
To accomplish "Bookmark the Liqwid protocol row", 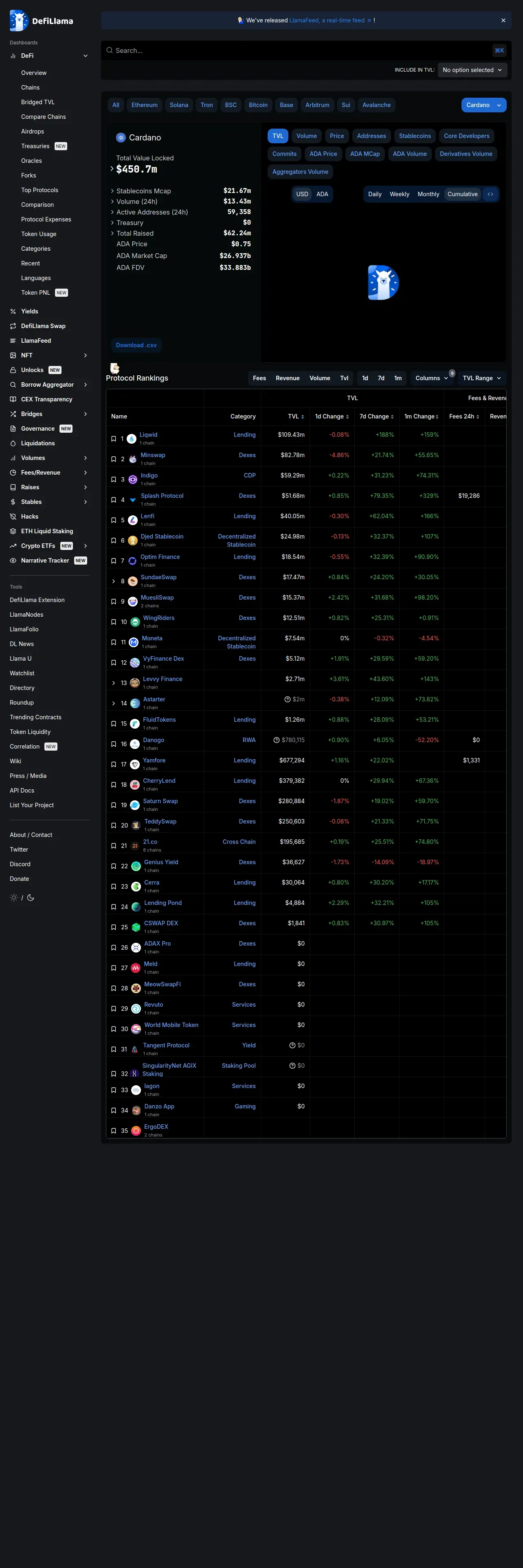I will (x=113, y=439).
